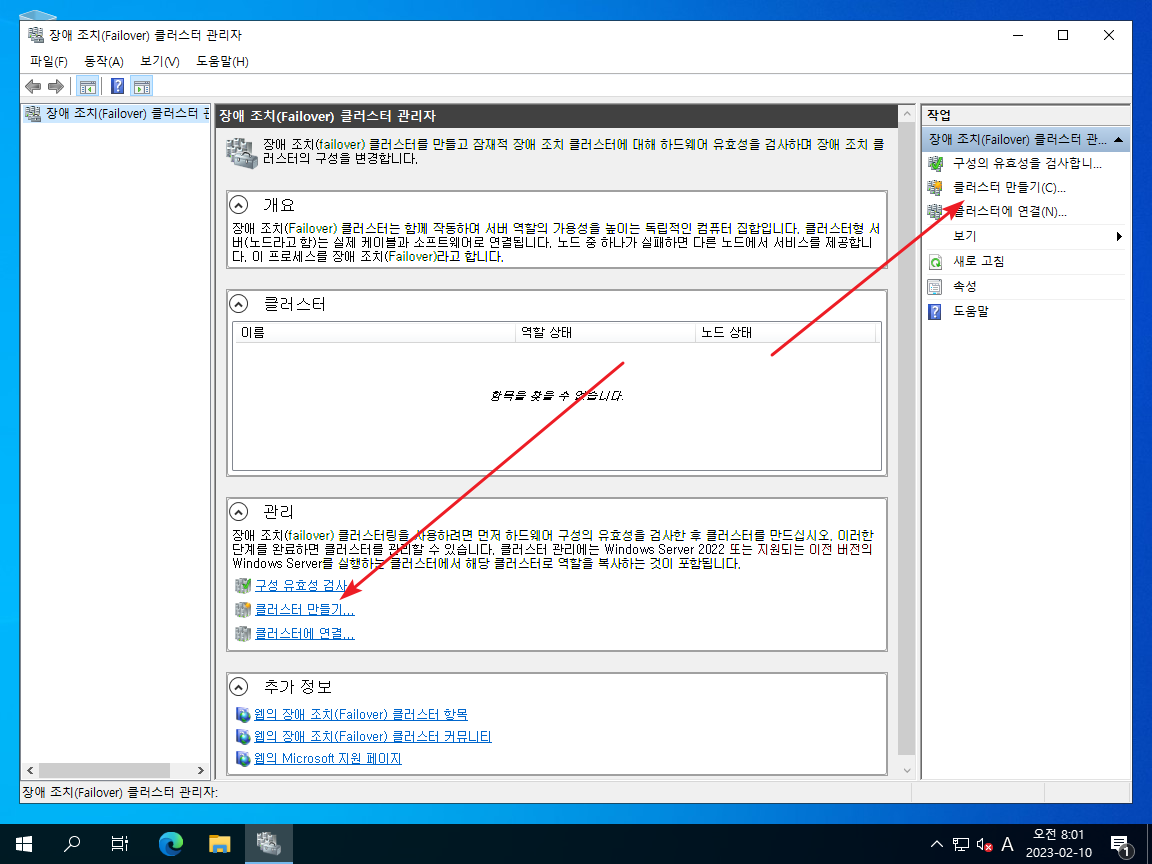Open the 보기 submenu arrow in actions
The width and height of the screenshot is (1152, 864).
coord(1119,236)
